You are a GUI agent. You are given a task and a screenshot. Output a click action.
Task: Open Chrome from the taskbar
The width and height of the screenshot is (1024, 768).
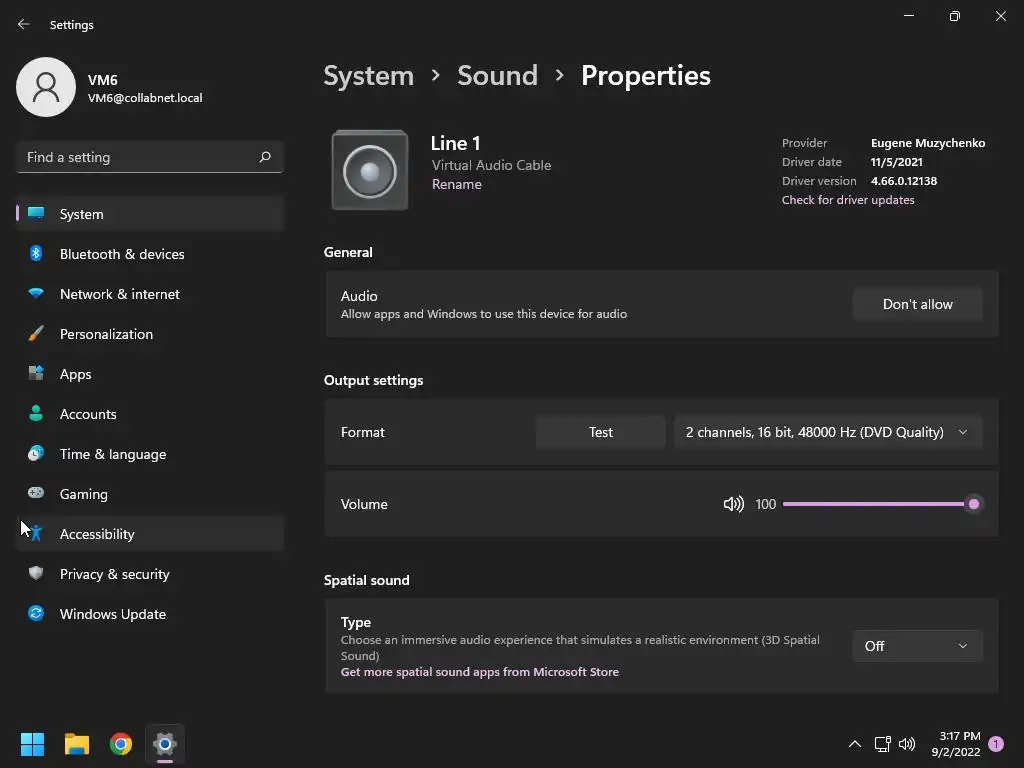tap(121, 744)
